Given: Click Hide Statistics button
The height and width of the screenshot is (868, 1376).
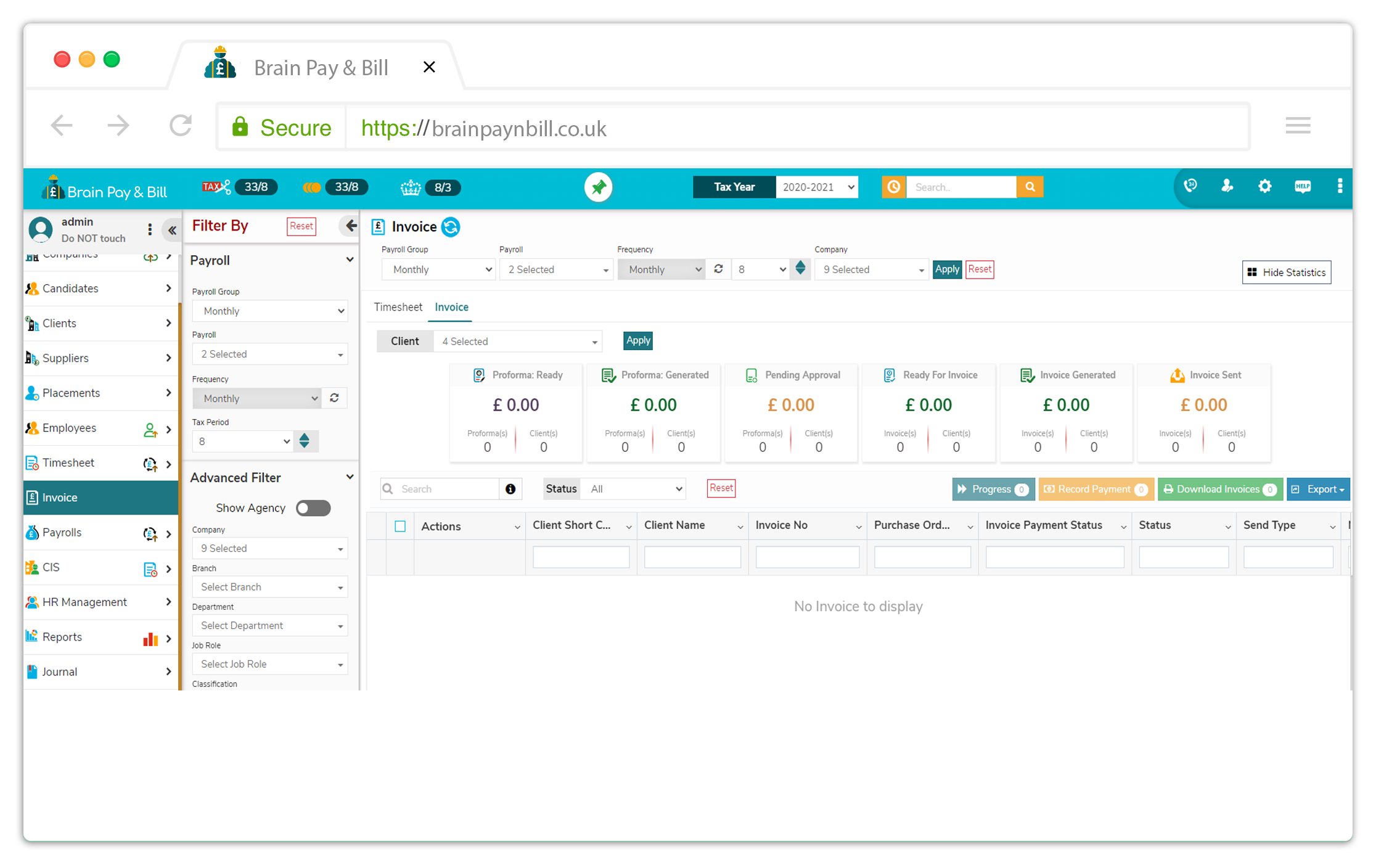Looking at the screenshot, I should (1287, 272).
